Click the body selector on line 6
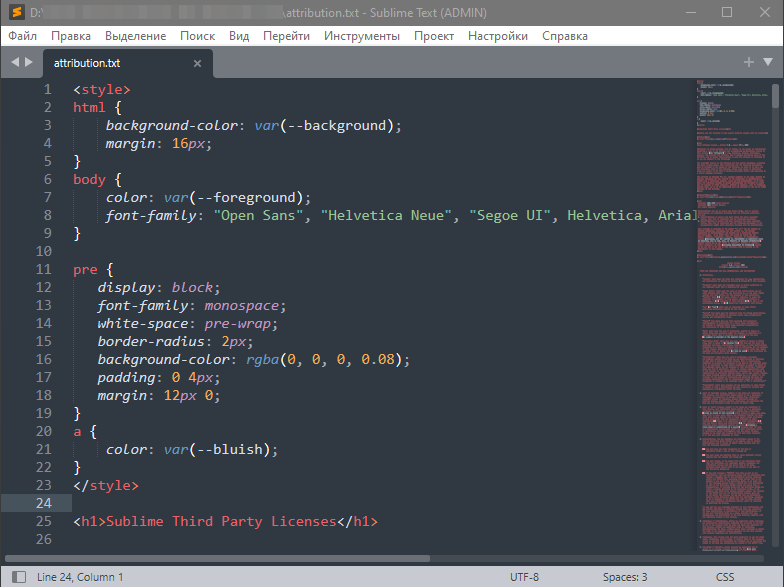This screenshot has height=587, width=784. (89, 180)
